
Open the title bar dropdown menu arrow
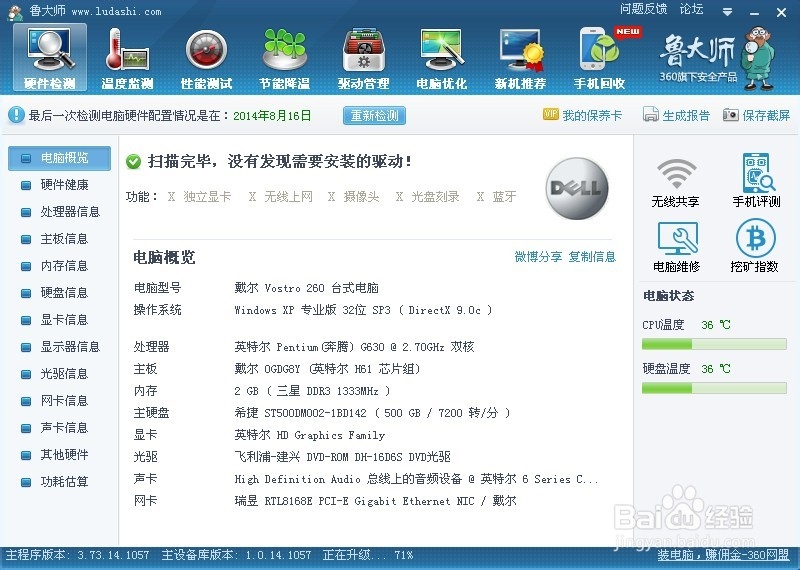[728, 12]
